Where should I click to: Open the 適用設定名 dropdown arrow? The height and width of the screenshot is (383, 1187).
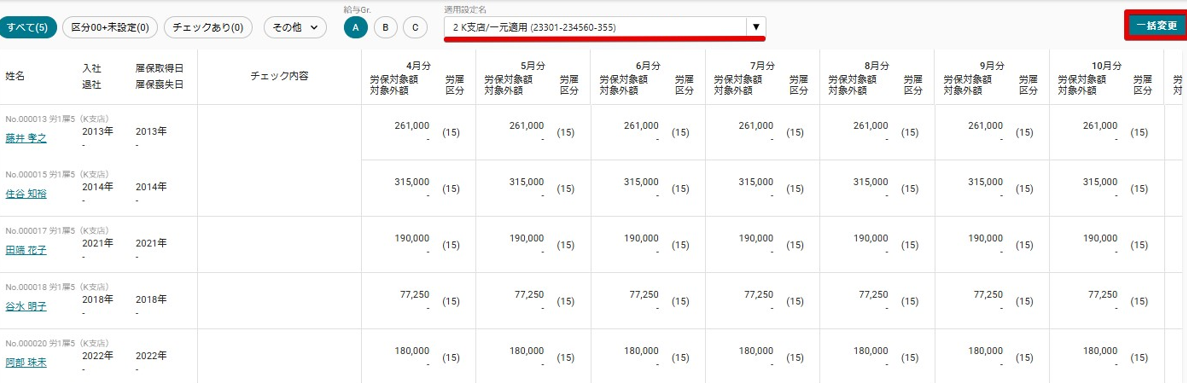point(756,27)
